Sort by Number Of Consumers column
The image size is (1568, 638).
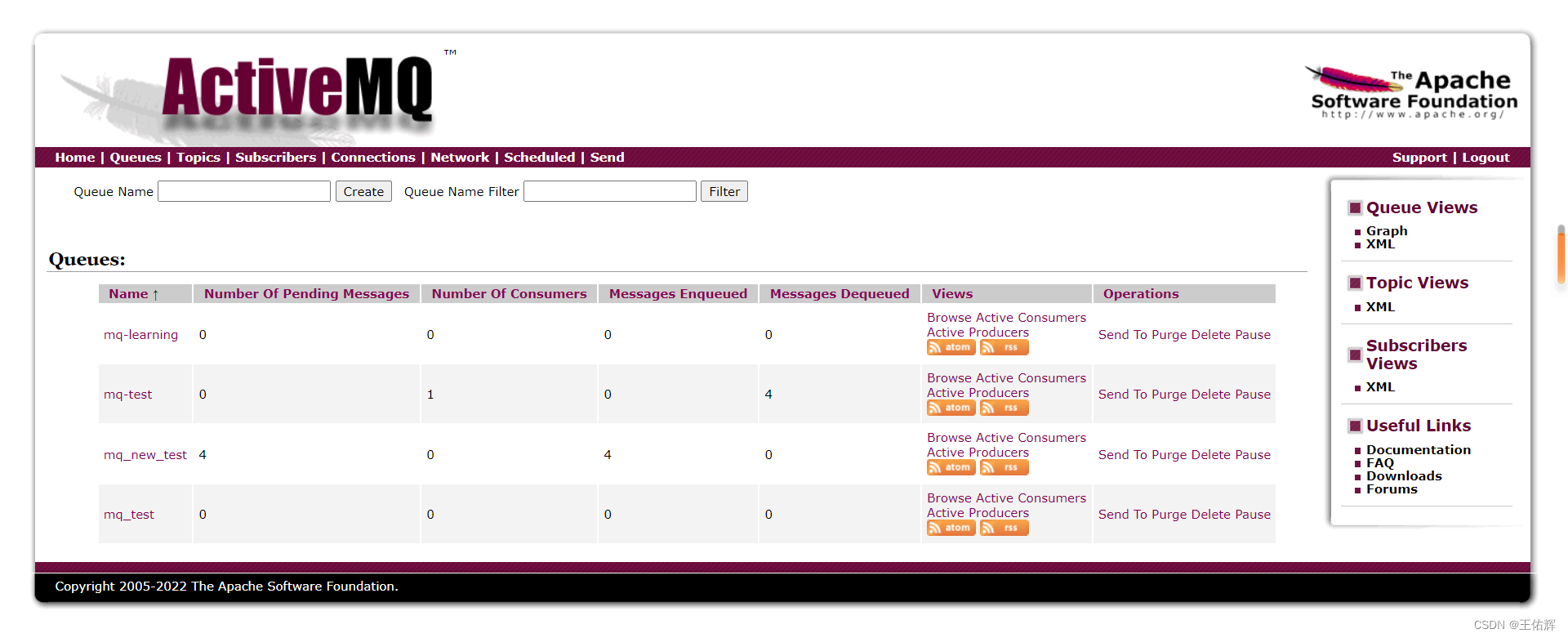[x=509, y=294]
